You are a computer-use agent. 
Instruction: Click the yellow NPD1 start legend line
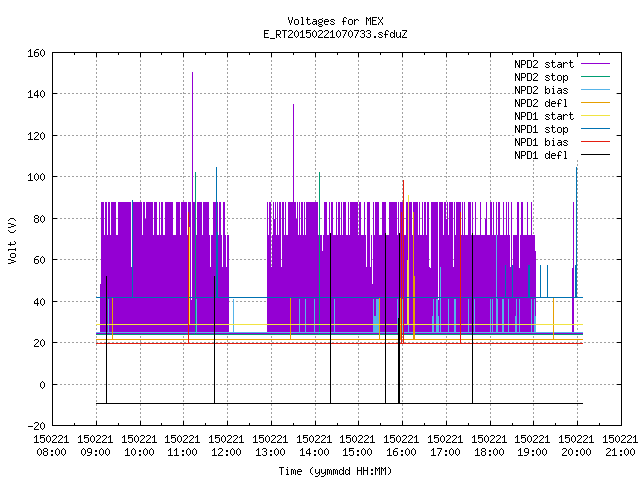pyautogui.click(x=595, y=116)
